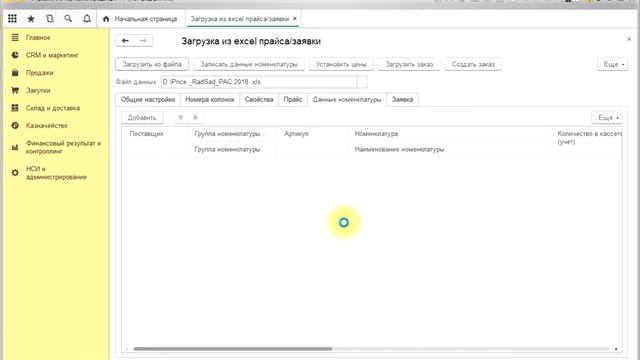Select Номера колонок tab
Screen dimensions: 640x360
[210, 100]
